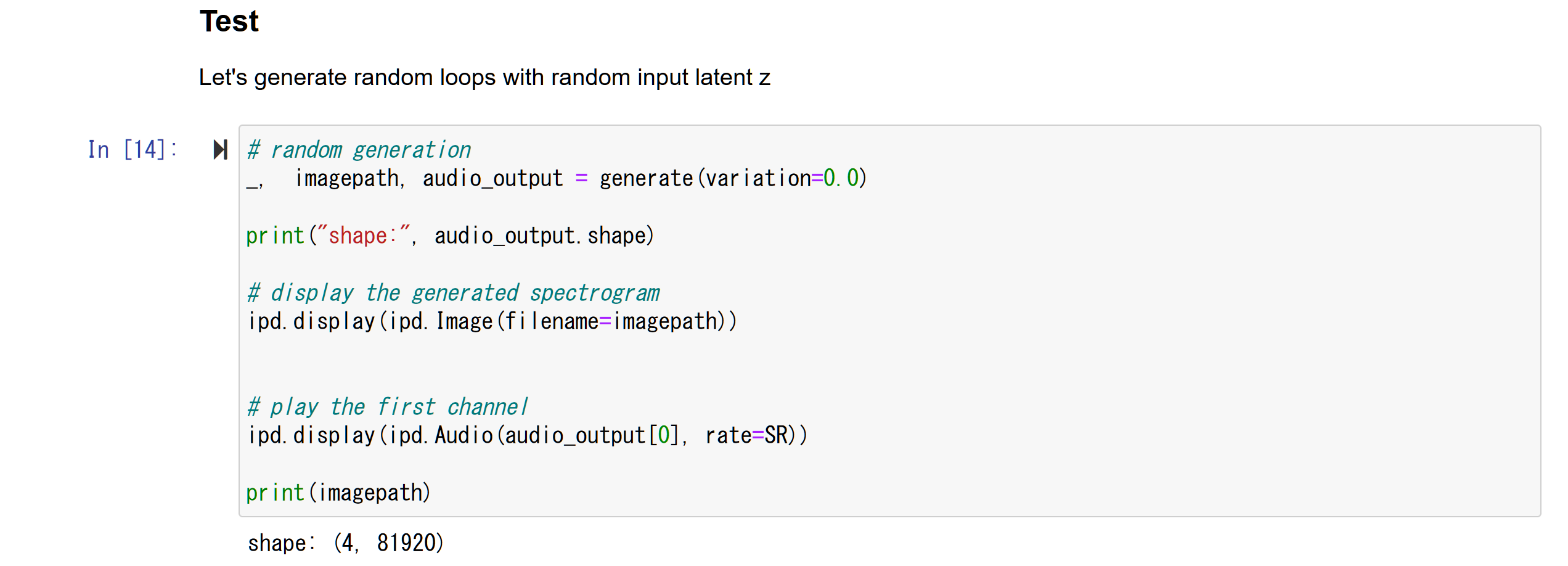This screenshot has width=1568, height=566.
Task: Click the generate function call name
Action: 646,179
